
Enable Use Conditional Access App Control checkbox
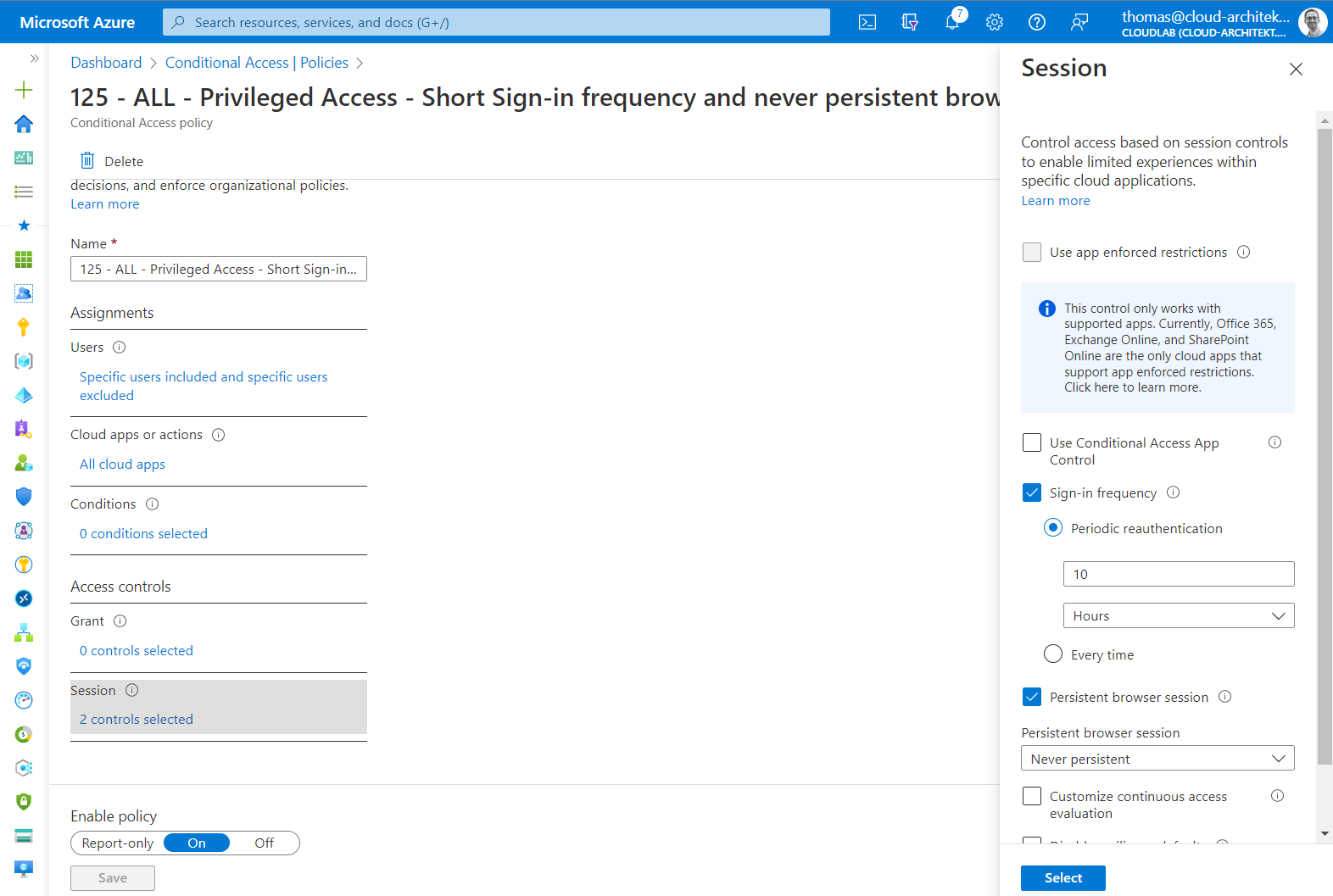pos(1032,442)
